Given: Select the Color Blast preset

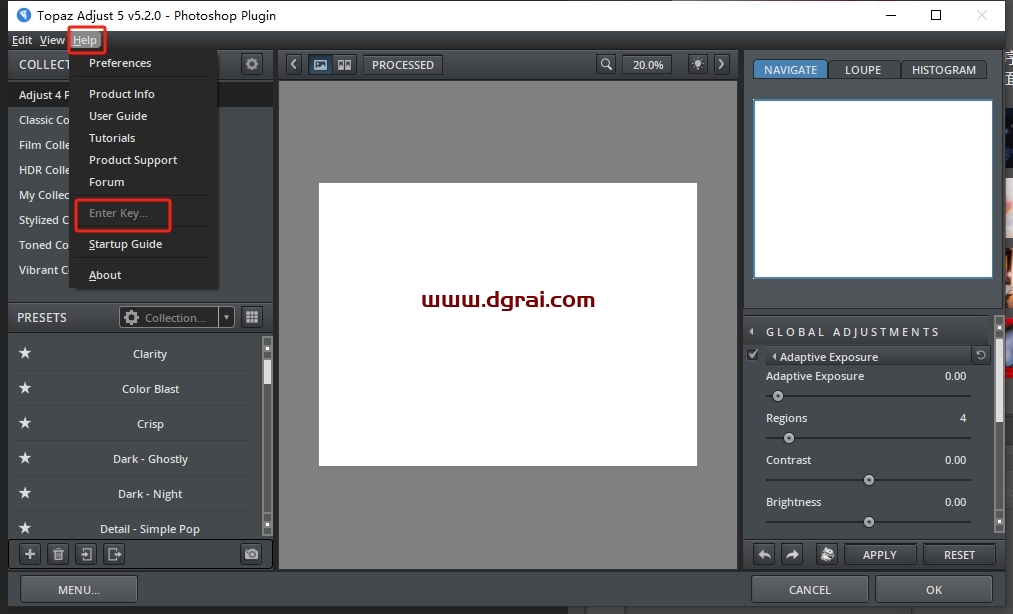Looking at the screenshot, I should (x=150, y=388).
